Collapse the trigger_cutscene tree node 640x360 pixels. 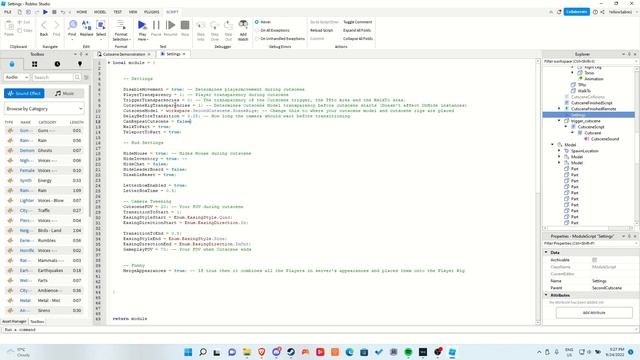559,121
